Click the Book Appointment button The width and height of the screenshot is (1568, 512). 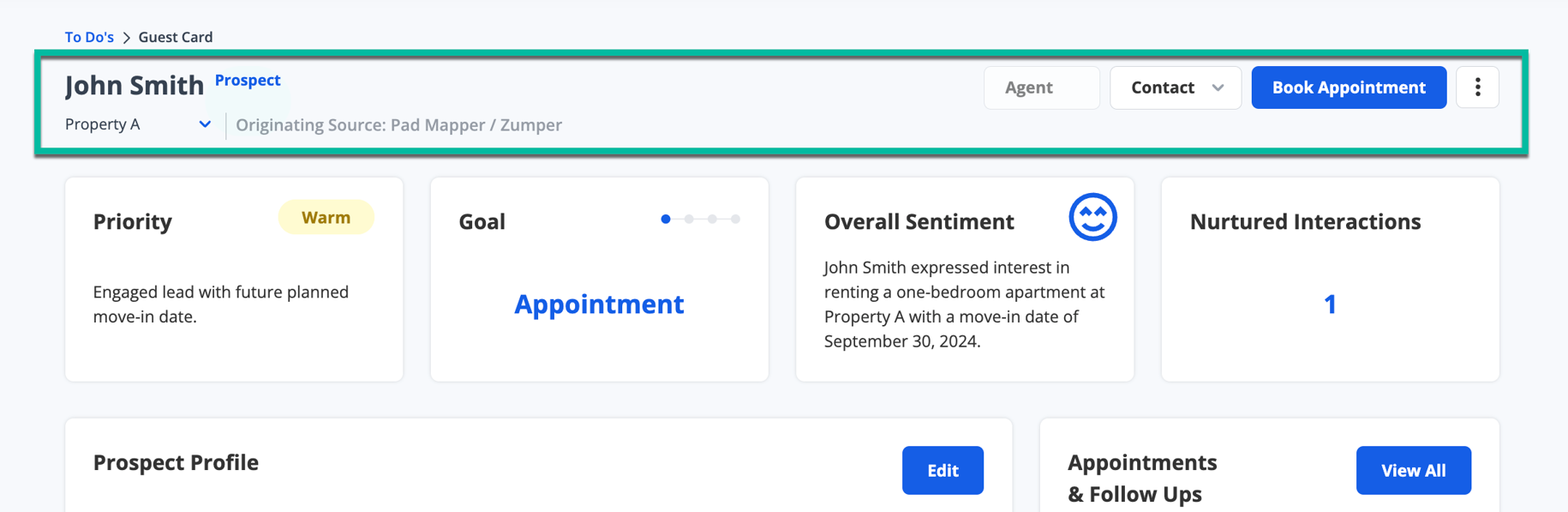(x=1349, y=87)
